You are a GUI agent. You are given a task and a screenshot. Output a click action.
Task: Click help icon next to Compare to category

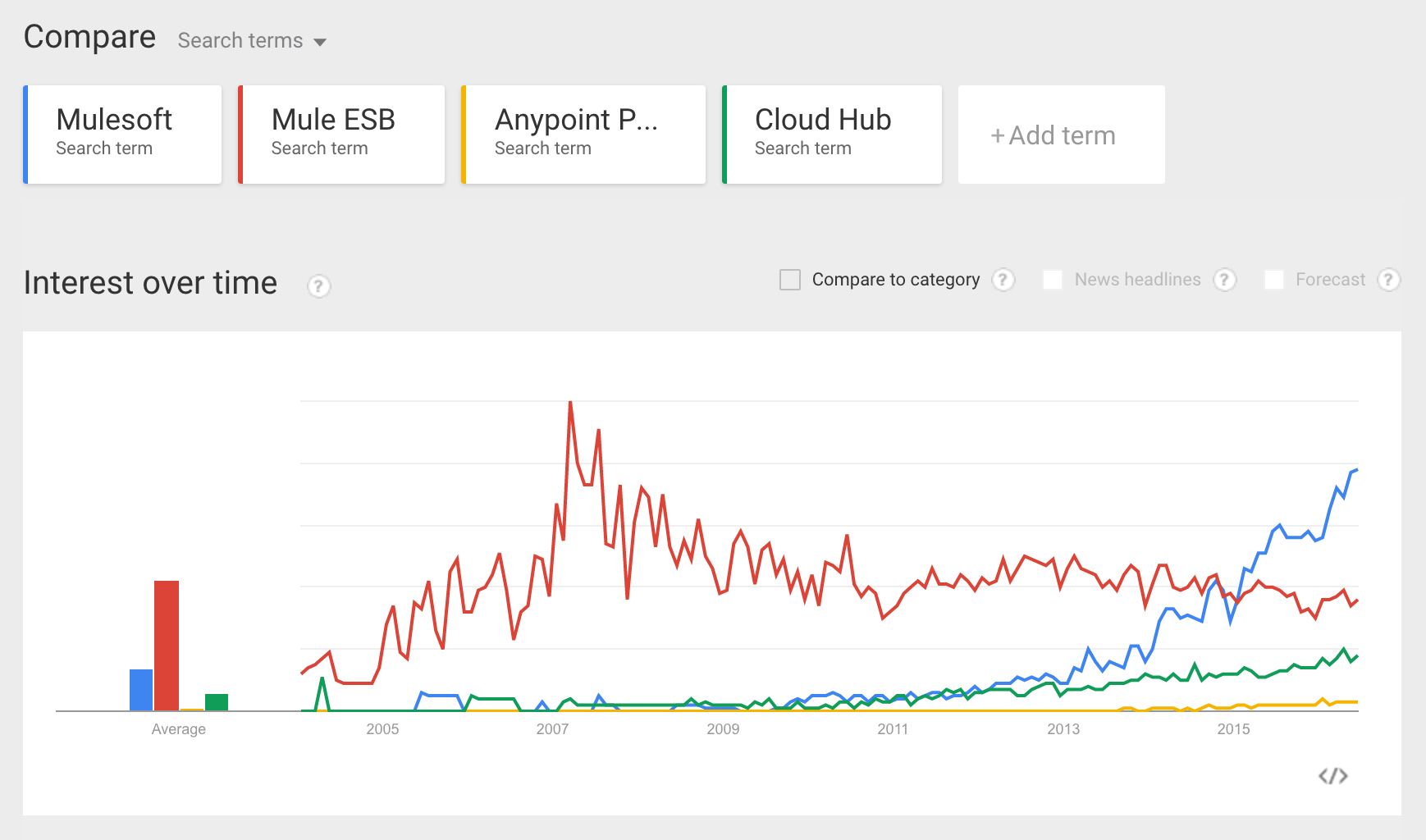click(x=1003, y=280)
